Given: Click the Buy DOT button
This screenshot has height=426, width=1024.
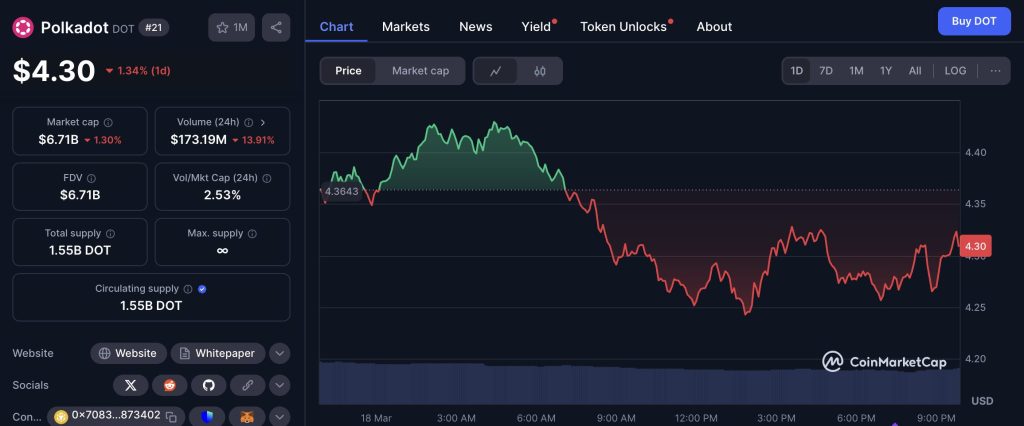Looking at the screenshot, I should coord(973,21).
